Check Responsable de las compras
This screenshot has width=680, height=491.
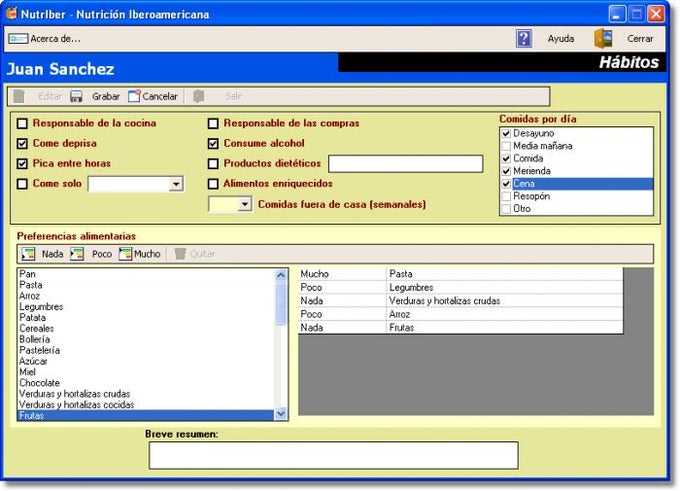pyautogui.click(x=213, y=124)
